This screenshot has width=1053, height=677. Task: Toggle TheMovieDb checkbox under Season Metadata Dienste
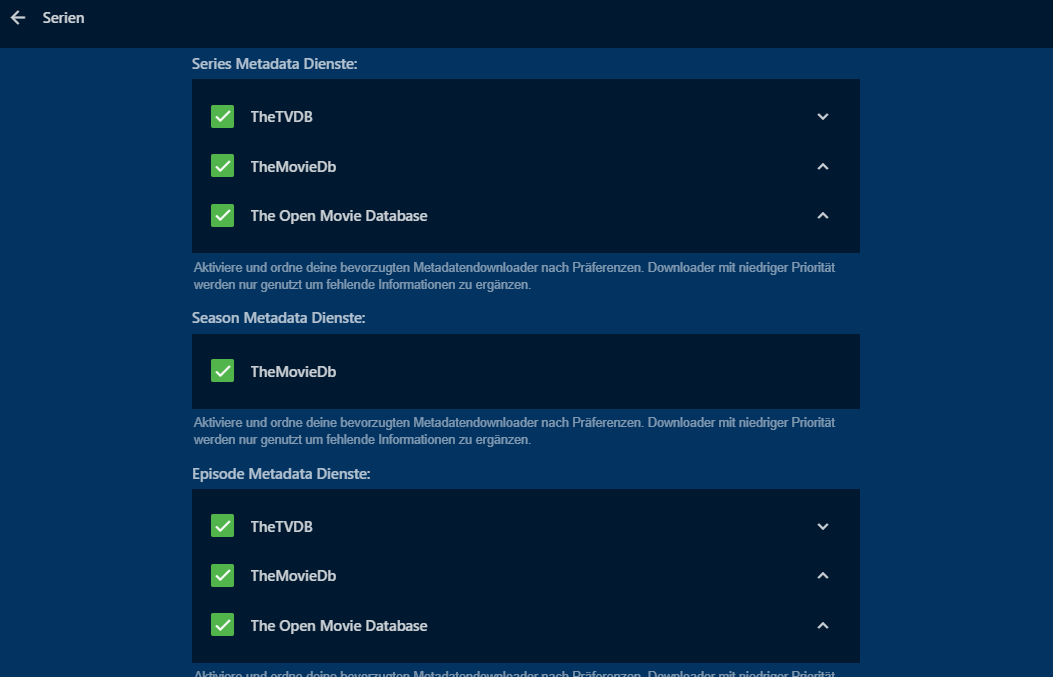(222, 371)
